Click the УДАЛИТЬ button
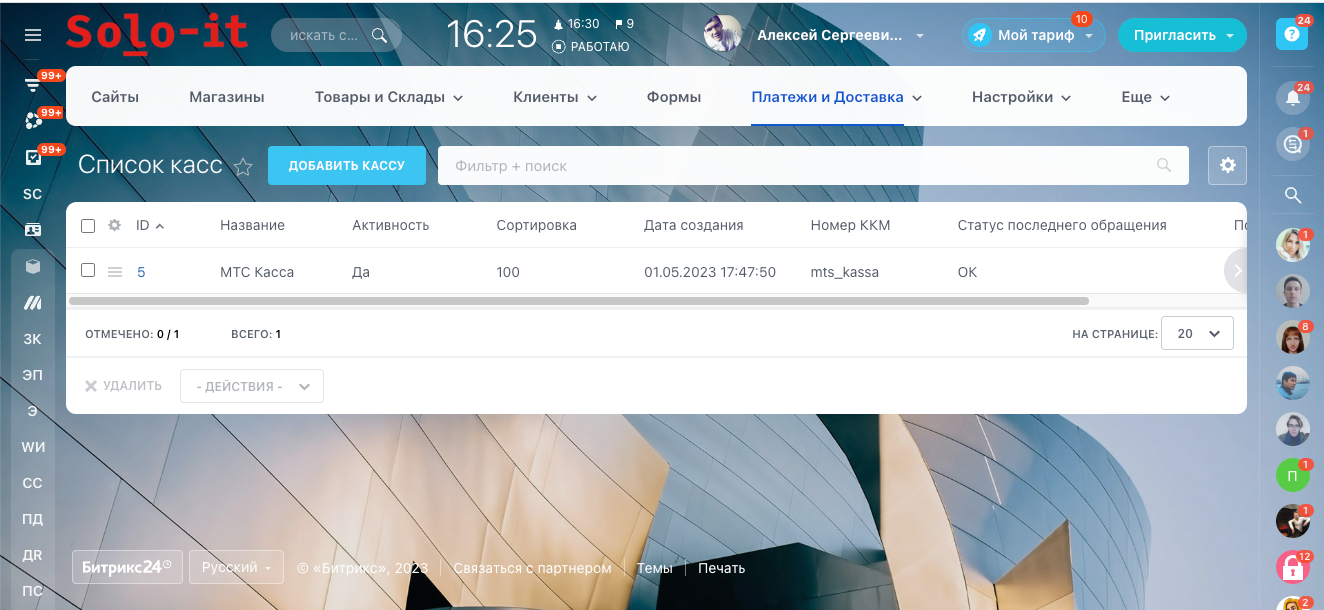This screenshot has height=610, width=1324. 123,386
